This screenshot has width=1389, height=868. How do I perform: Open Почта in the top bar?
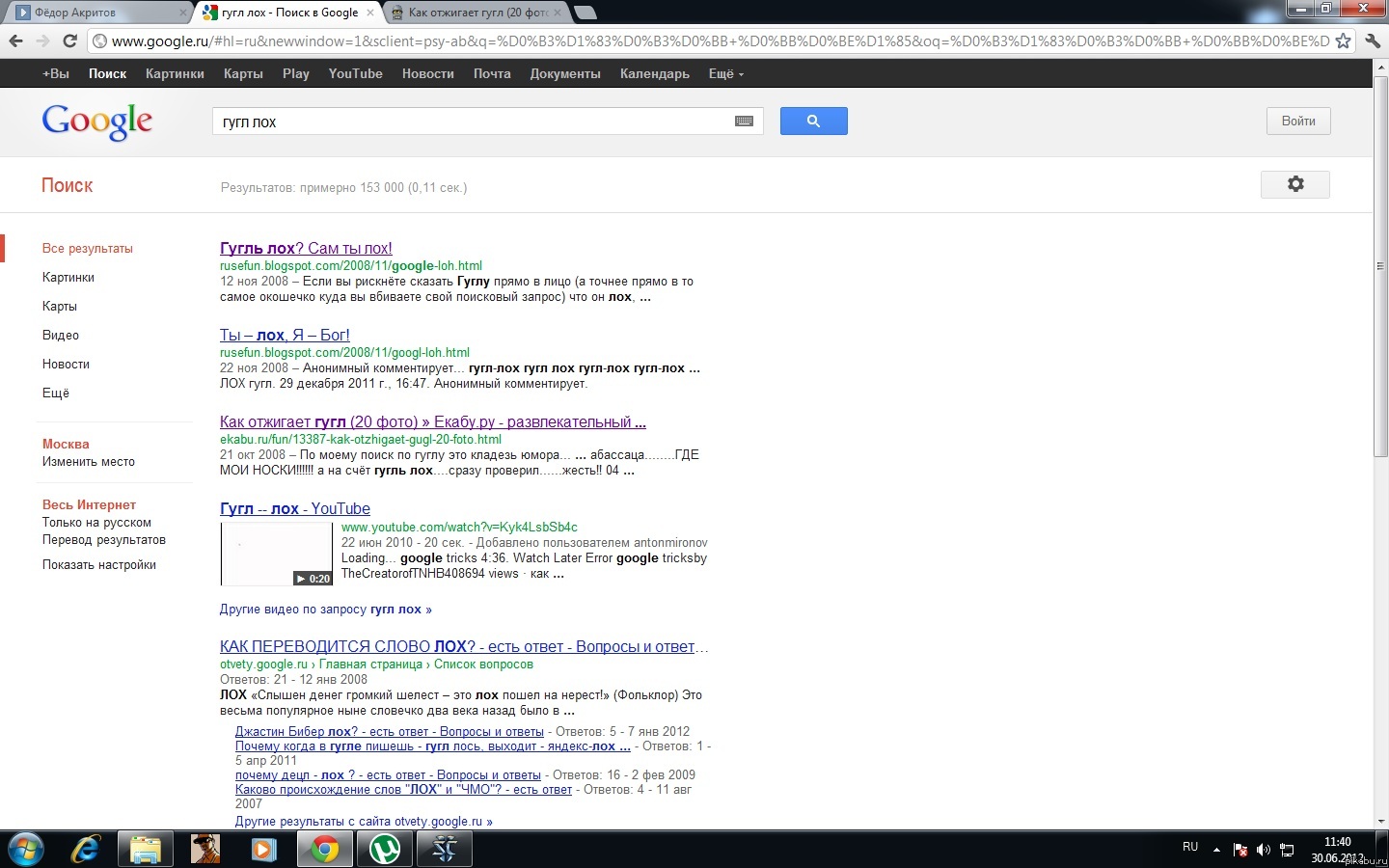492,73
